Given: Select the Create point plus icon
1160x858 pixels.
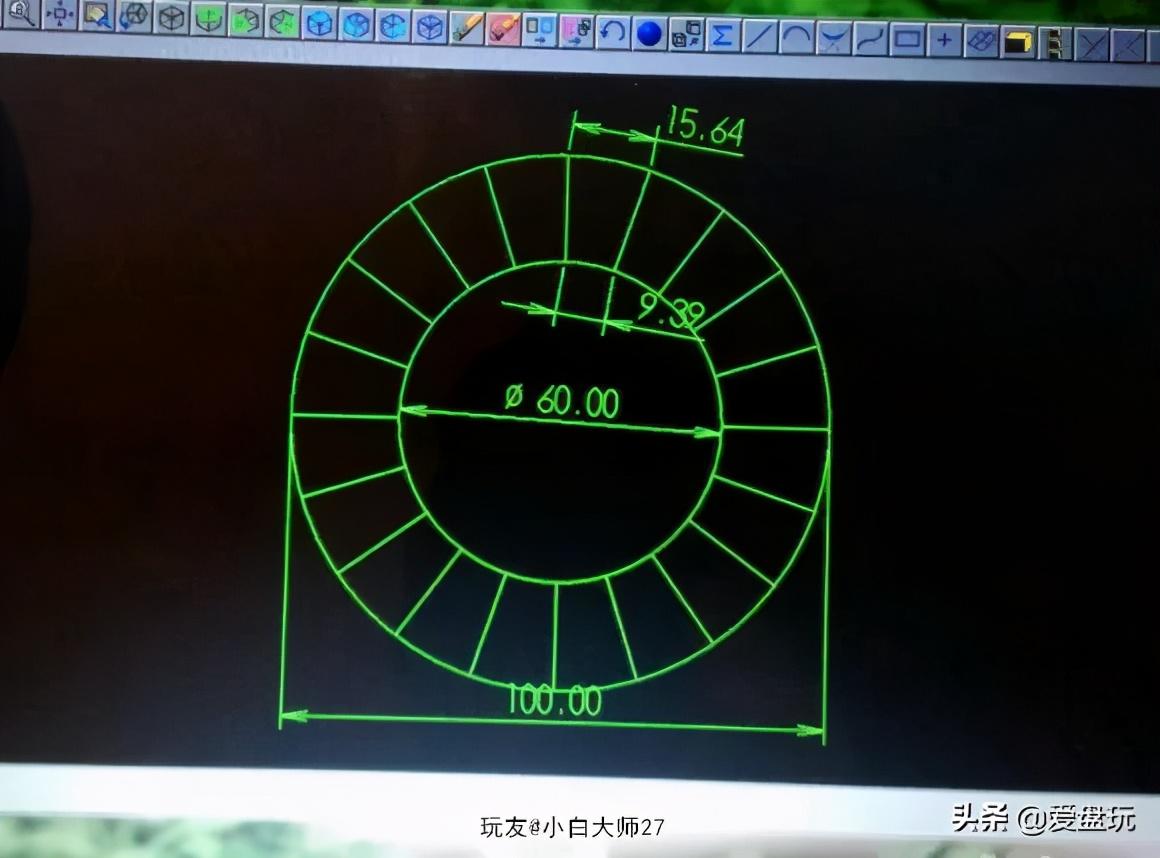Looking at the screenshot, I should (x=944, y=41).
